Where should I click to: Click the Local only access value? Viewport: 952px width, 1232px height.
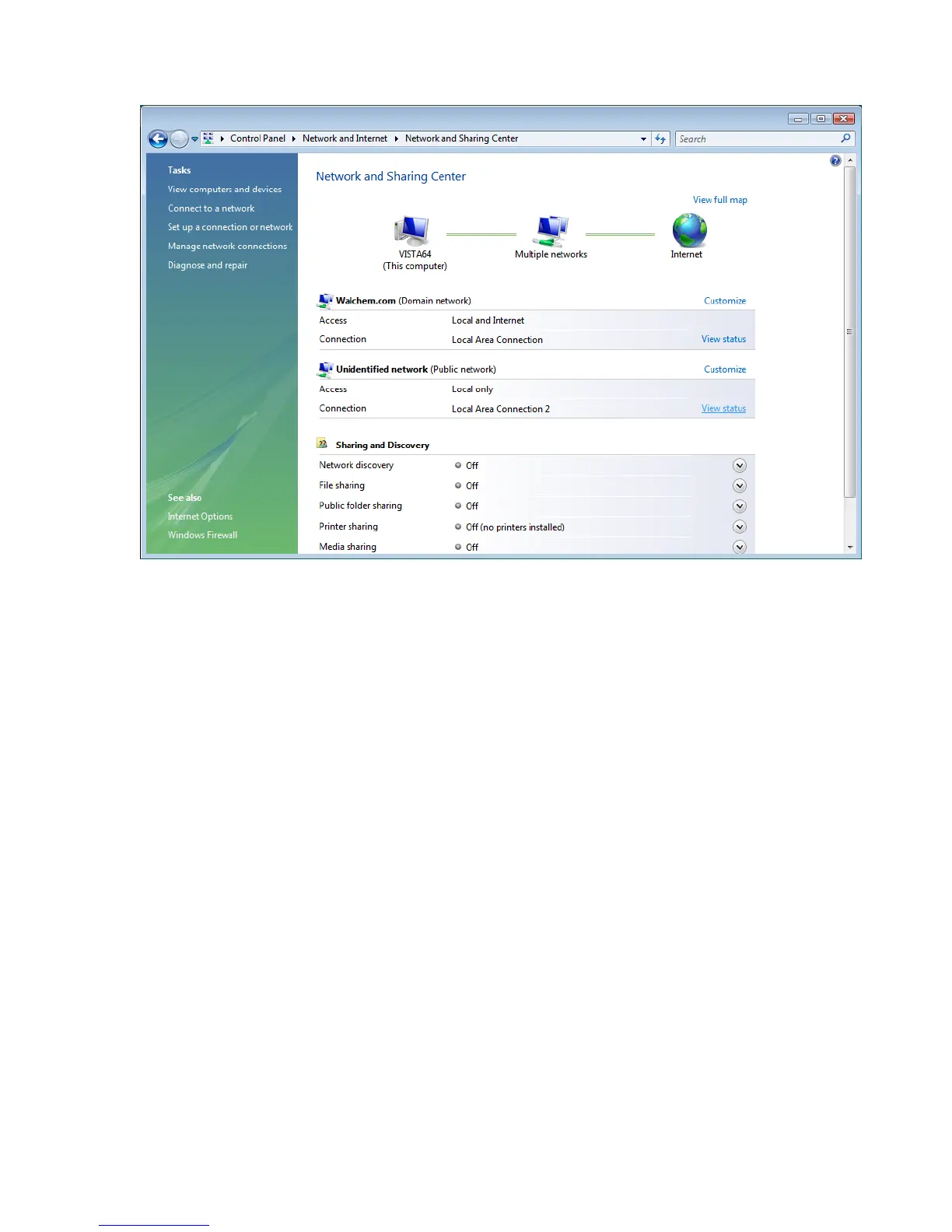[472, 389]
